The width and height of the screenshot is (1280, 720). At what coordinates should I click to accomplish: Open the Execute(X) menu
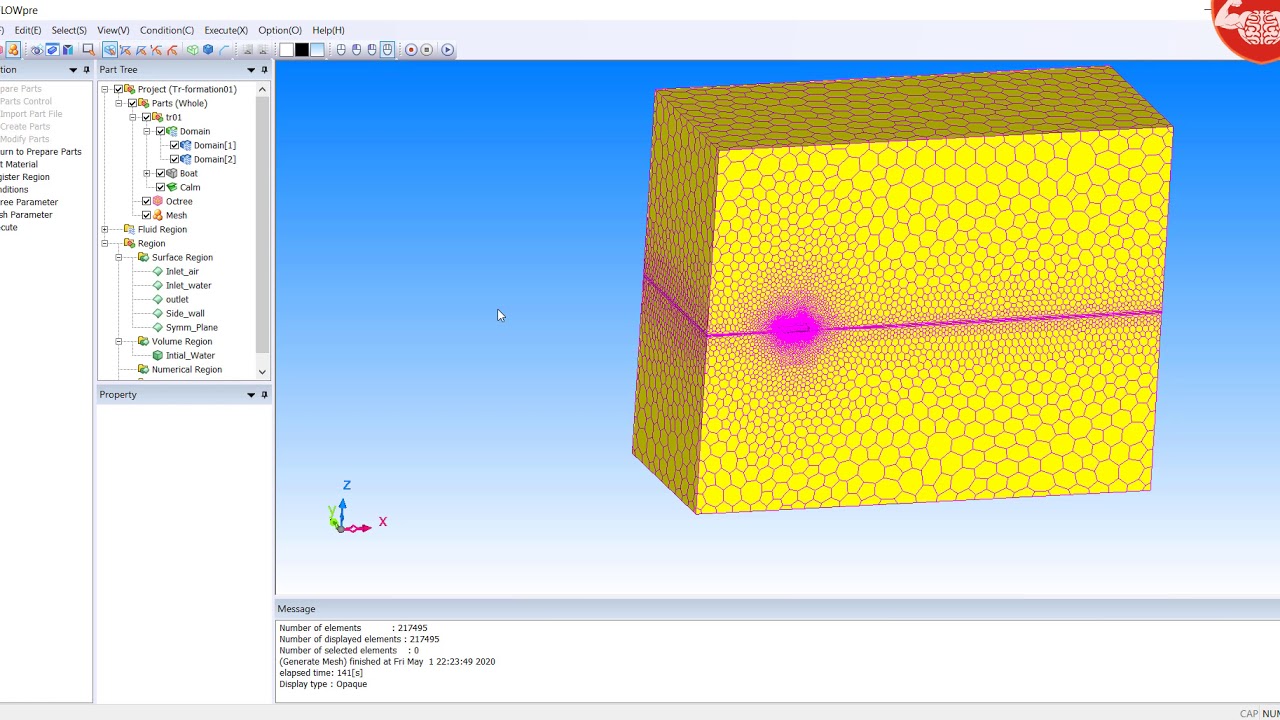(x=226, y=30)
